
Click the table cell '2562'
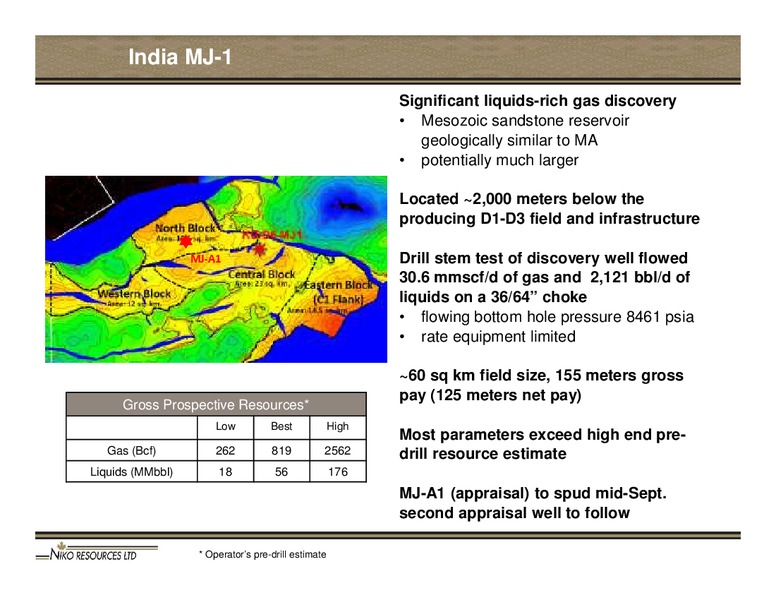[x=338, y=450]
